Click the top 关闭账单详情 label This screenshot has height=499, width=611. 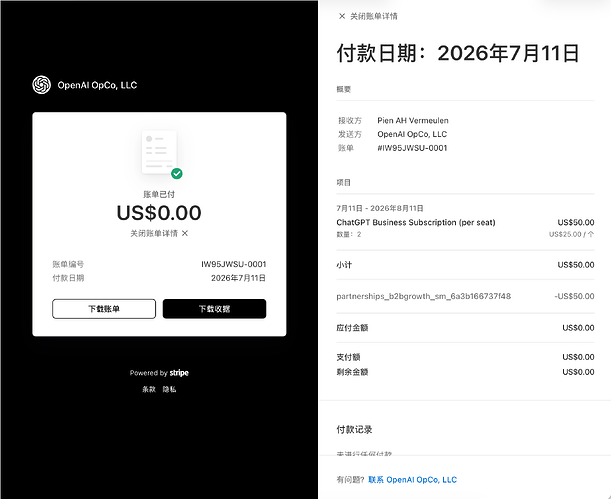pyautogui.click(x=374, y=16)
